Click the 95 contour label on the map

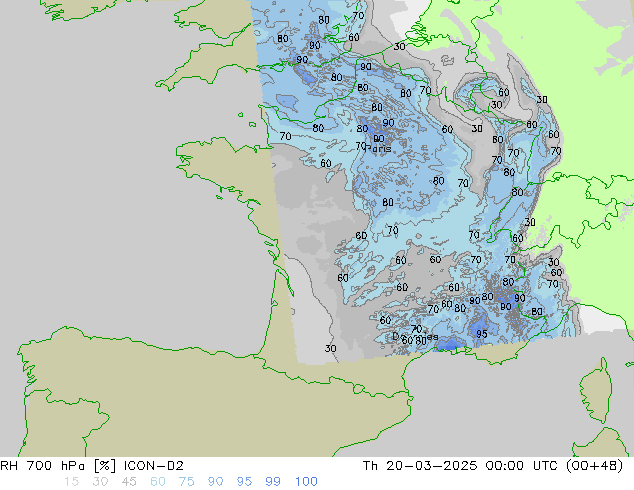[482, 334]
